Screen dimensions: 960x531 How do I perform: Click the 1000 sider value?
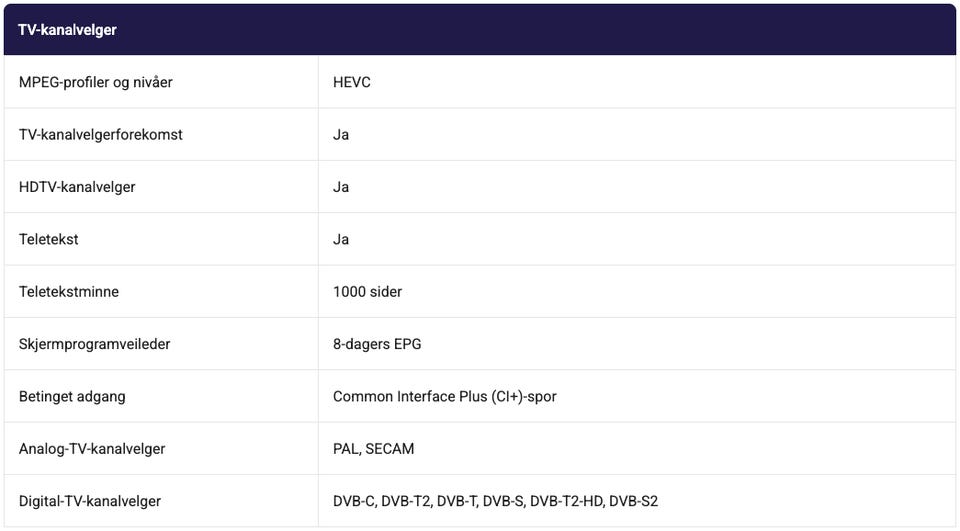367,292
